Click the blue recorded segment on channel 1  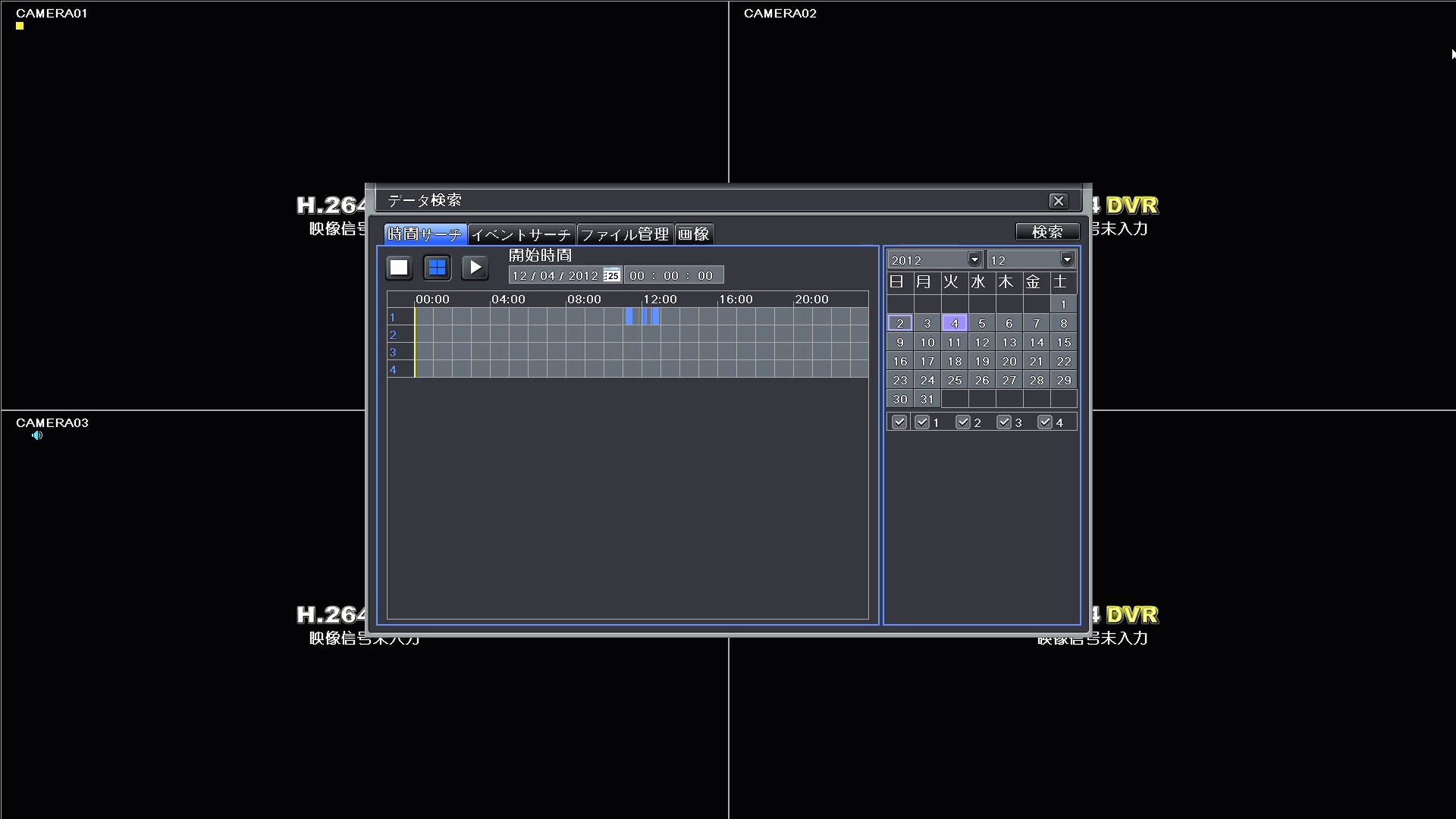point(629,317)
